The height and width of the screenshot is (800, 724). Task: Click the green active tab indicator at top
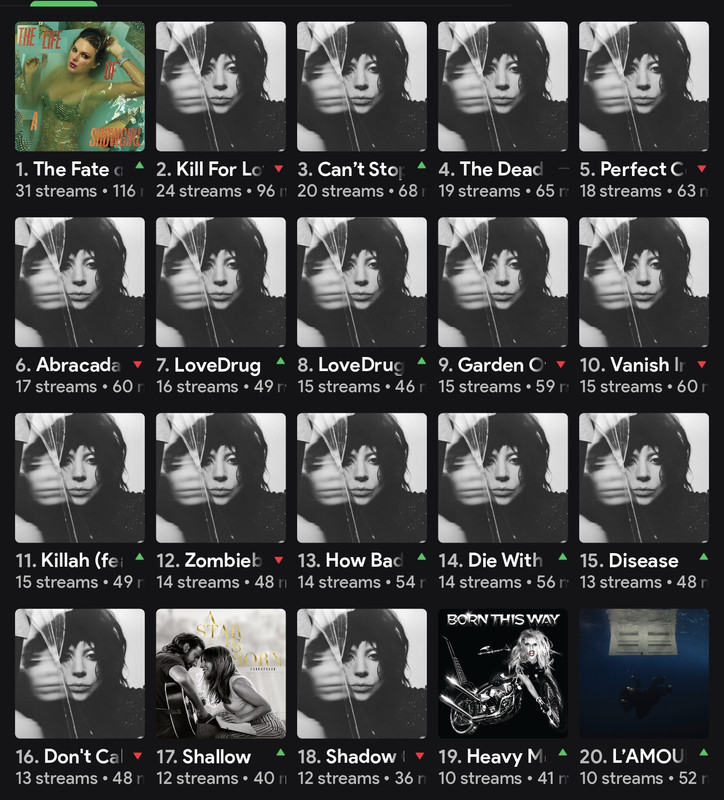click(x=64, y=4)
